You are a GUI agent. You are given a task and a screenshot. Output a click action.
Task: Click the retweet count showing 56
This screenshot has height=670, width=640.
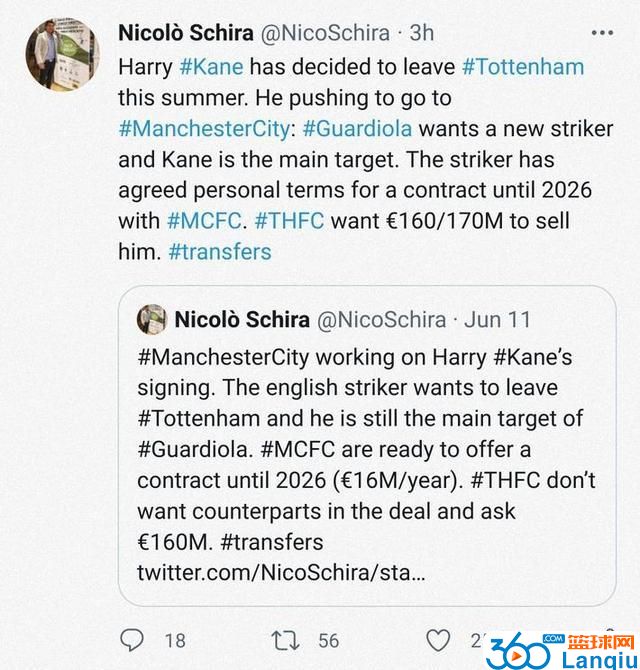[328, 640]
